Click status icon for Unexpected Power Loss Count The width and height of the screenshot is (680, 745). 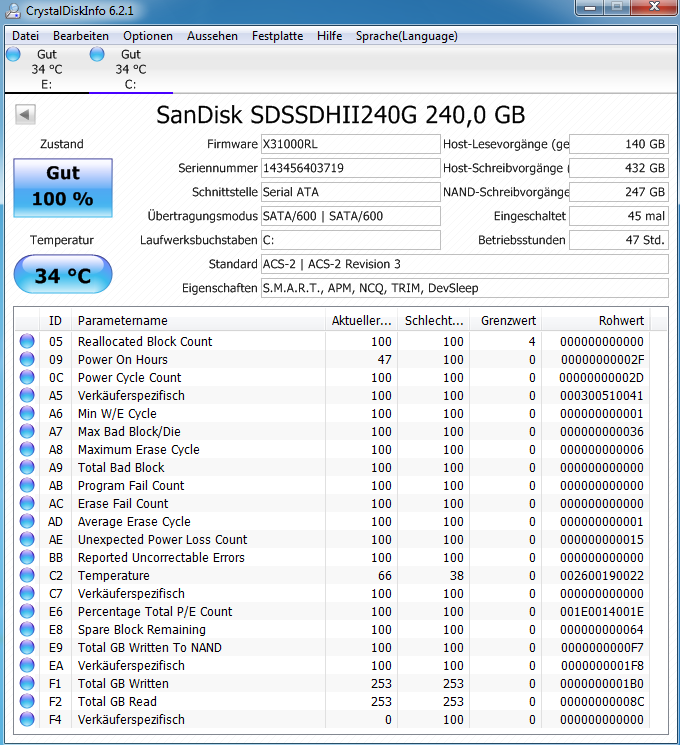[x=27, y=539]
